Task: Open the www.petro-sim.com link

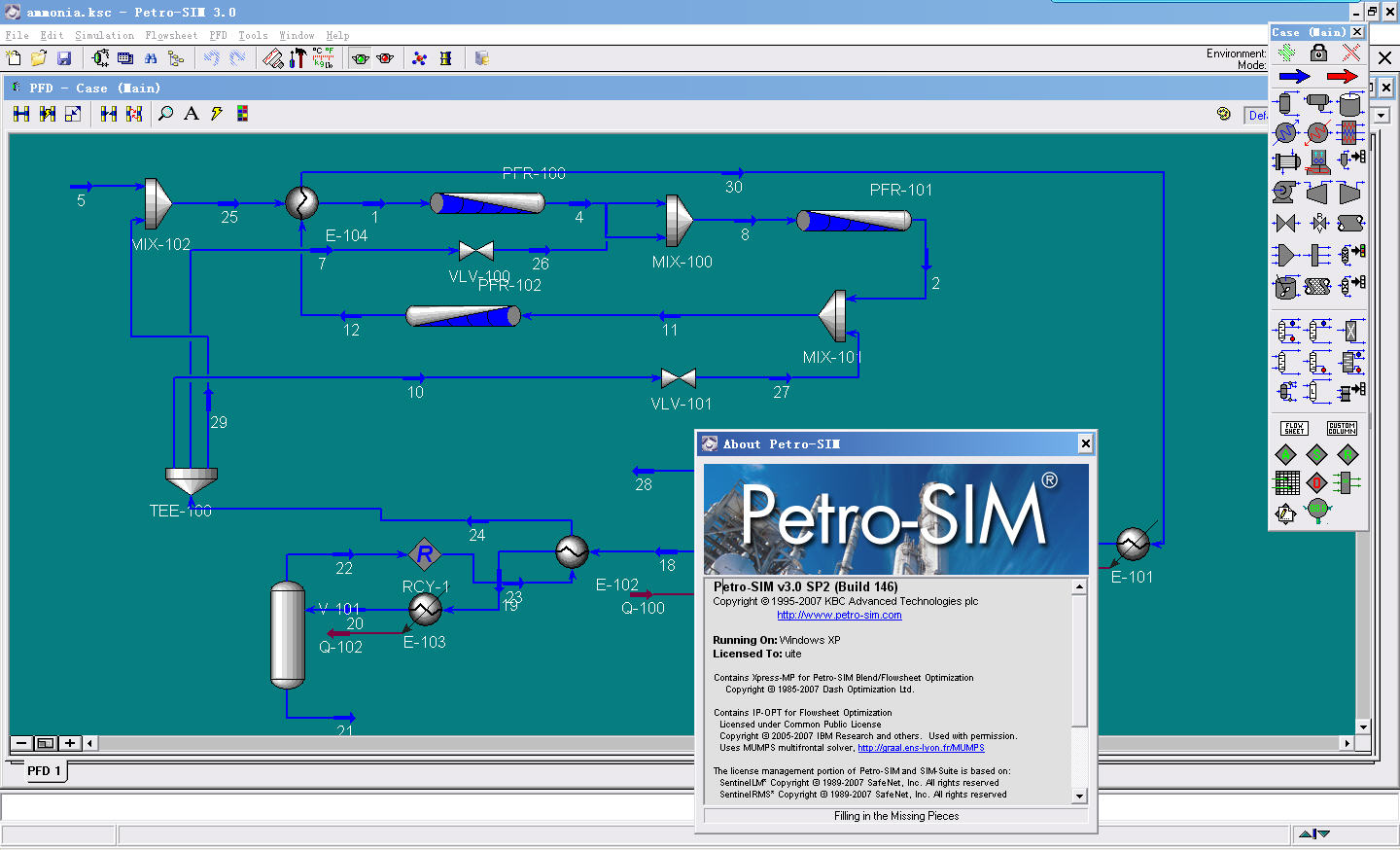Action: click(839, 615)
